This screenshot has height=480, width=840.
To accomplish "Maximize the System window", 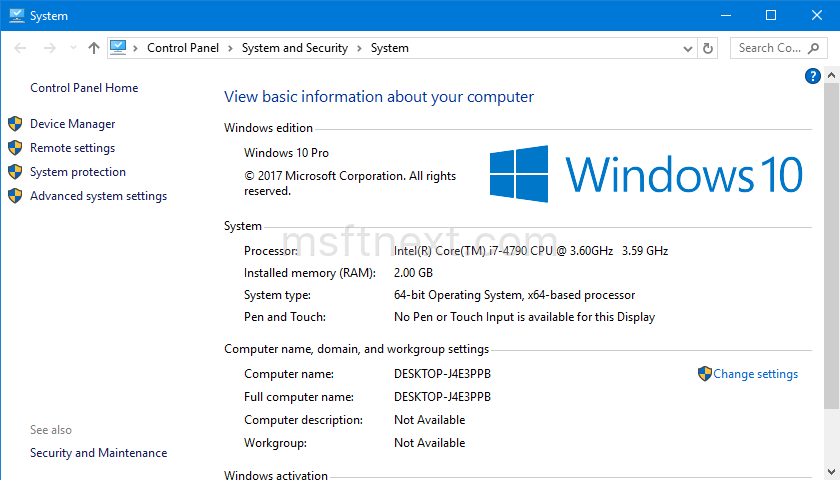I will point(771,16).
